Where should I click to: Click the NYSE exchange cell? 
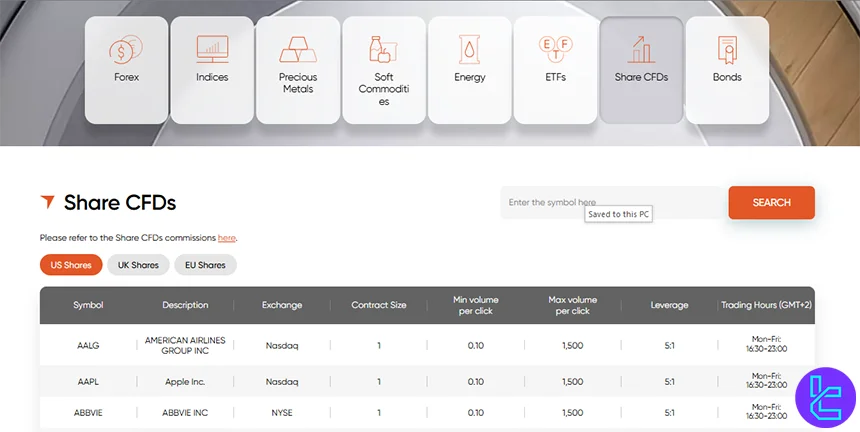pos(282,413)
